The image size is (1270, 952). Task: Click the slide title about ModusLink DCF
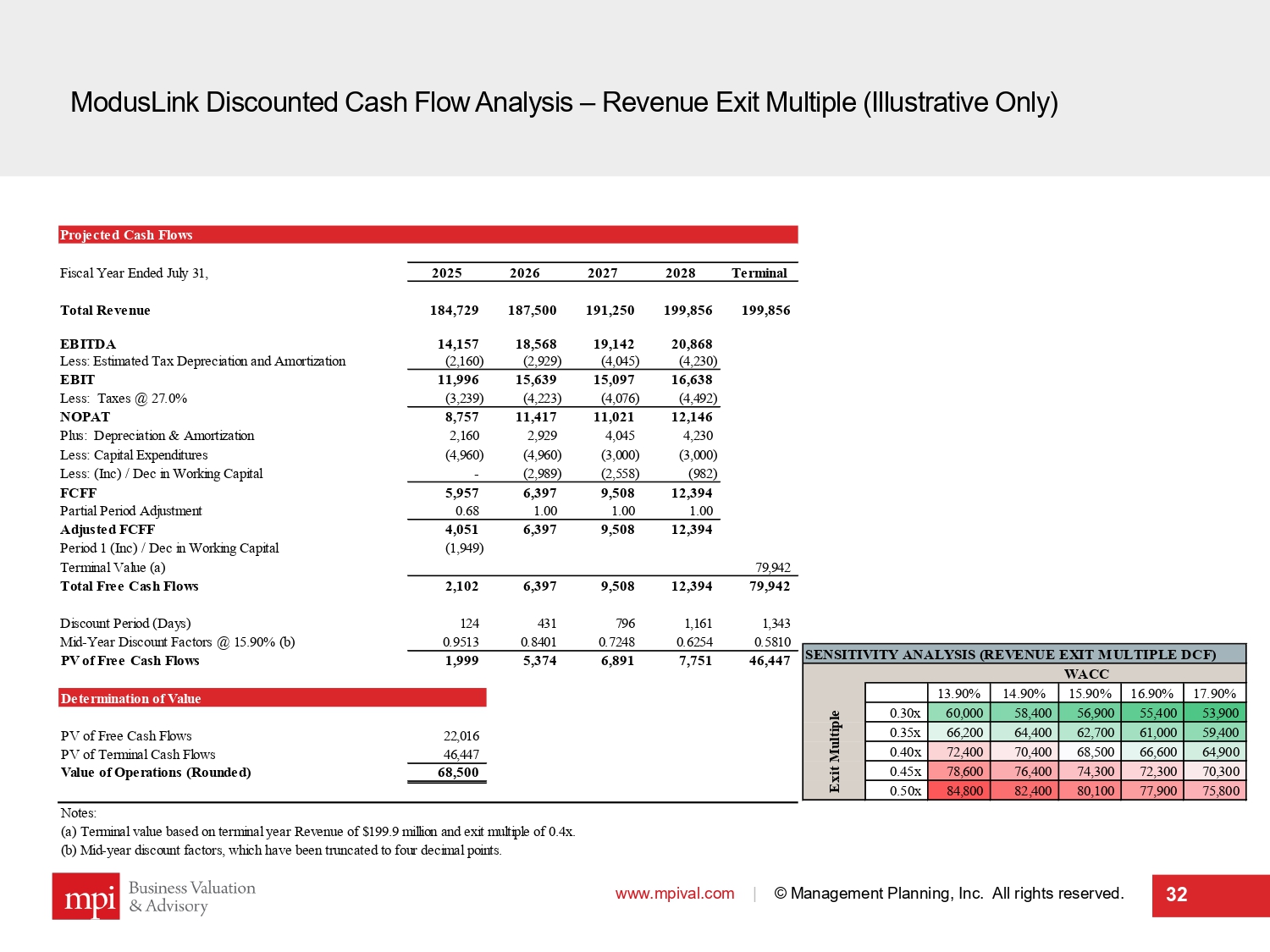point(564,102)
